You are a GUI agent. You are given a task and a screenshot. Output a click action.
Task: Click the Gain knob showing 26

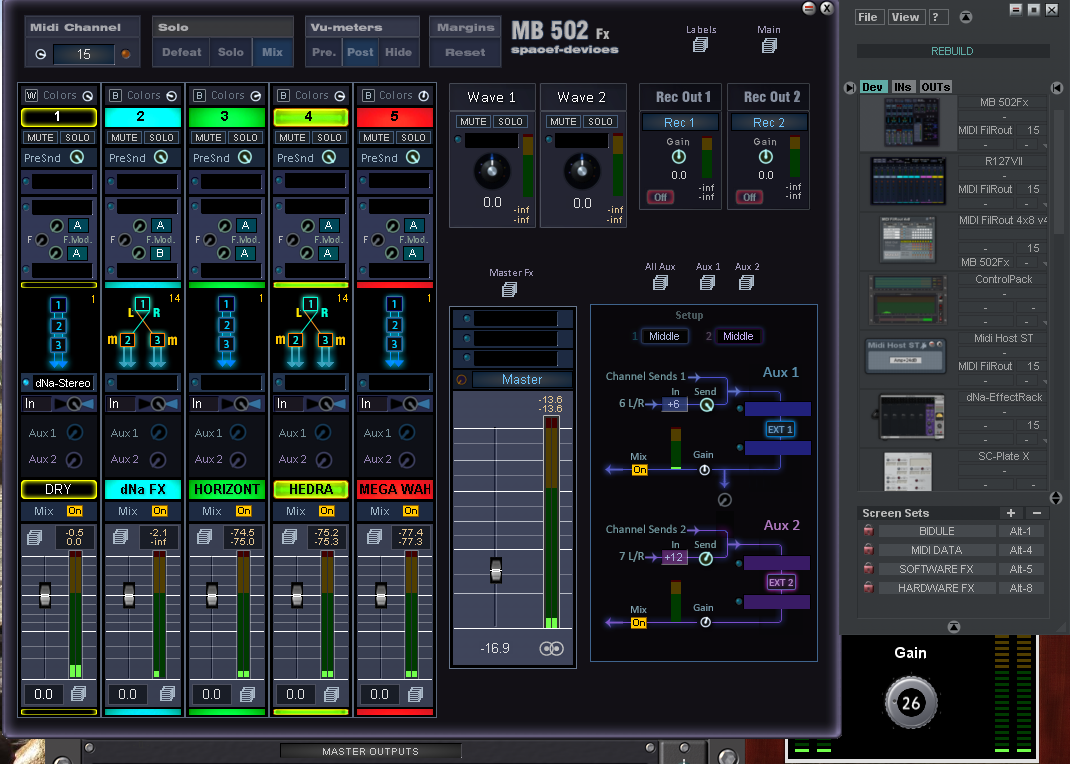[x=911, y=704]
